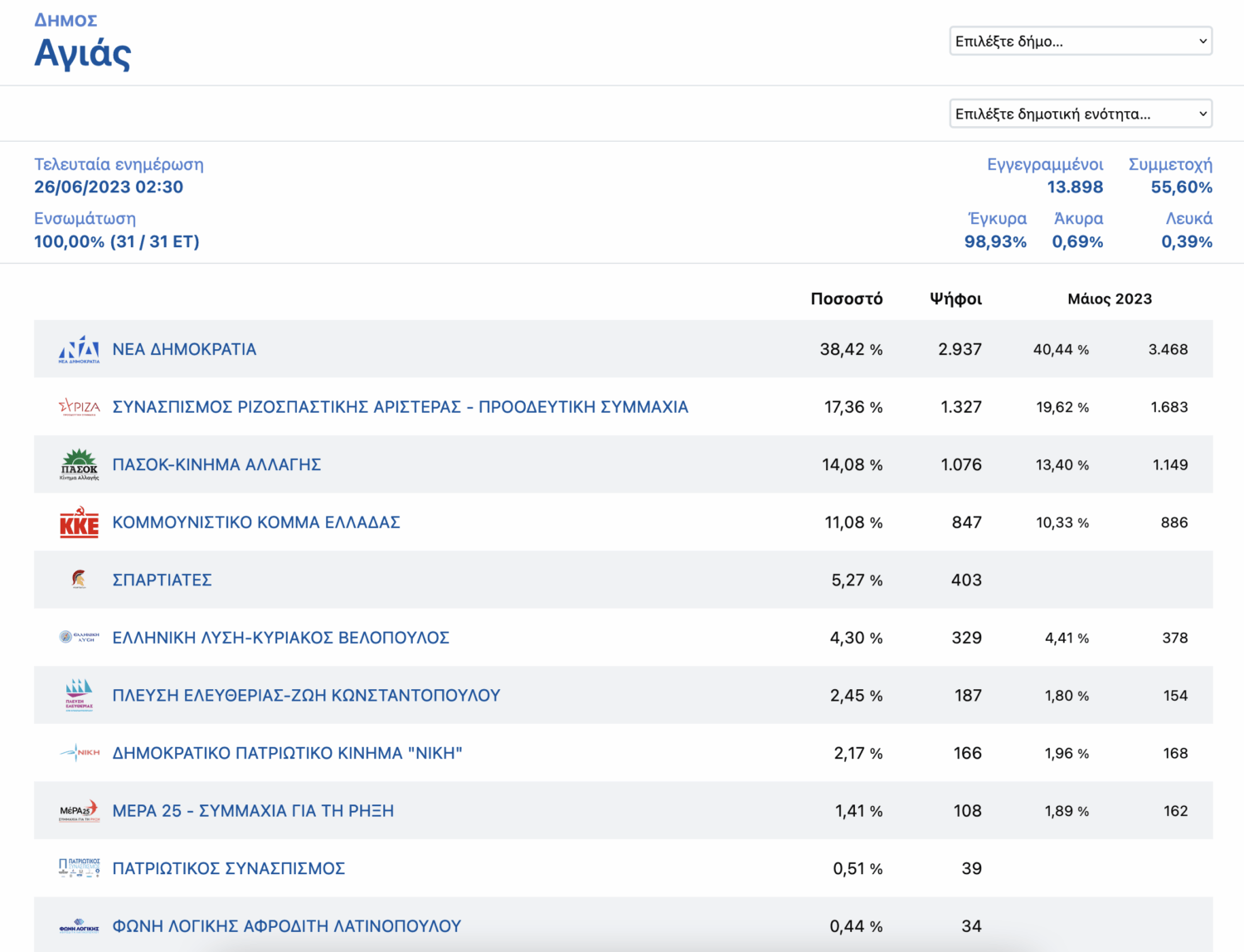Click the date 26/06/2023 02:30
The width and height of the screenshot is (1244, 952).
click(109, 187)
